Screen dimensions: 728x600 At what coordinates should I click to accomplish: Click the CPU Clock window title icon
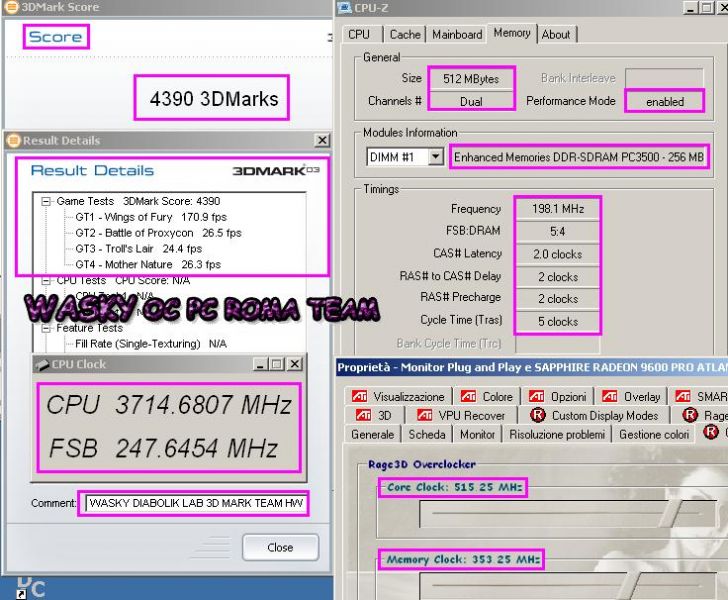(42, 365)
